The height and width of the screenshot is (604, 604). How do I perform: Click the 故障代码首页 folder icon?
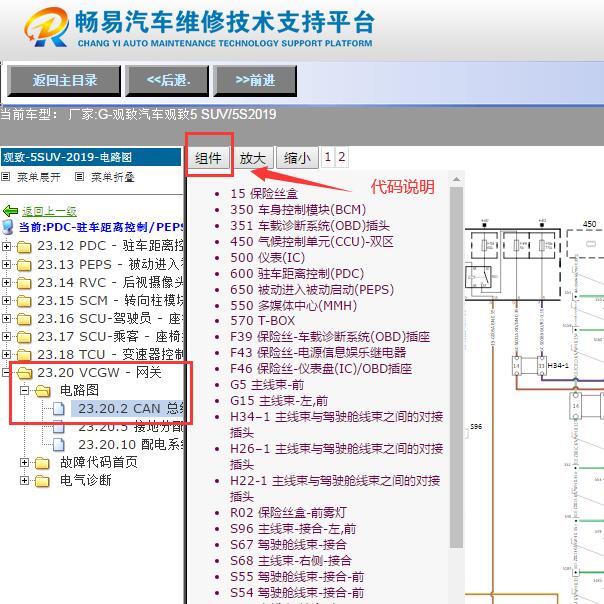(42, 463)
